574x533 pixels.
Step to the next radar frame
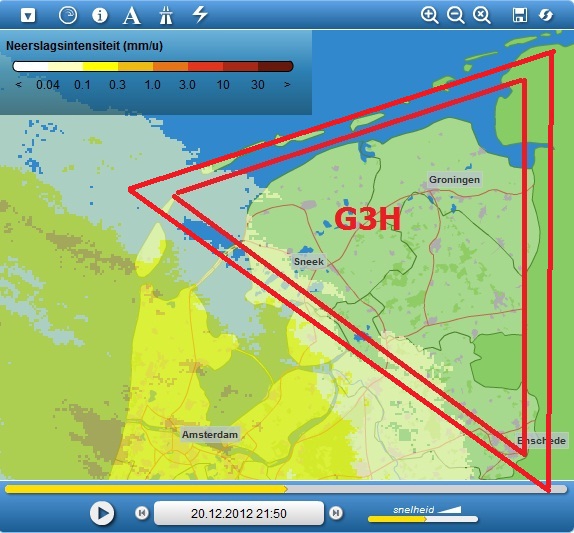click(336, 513)
